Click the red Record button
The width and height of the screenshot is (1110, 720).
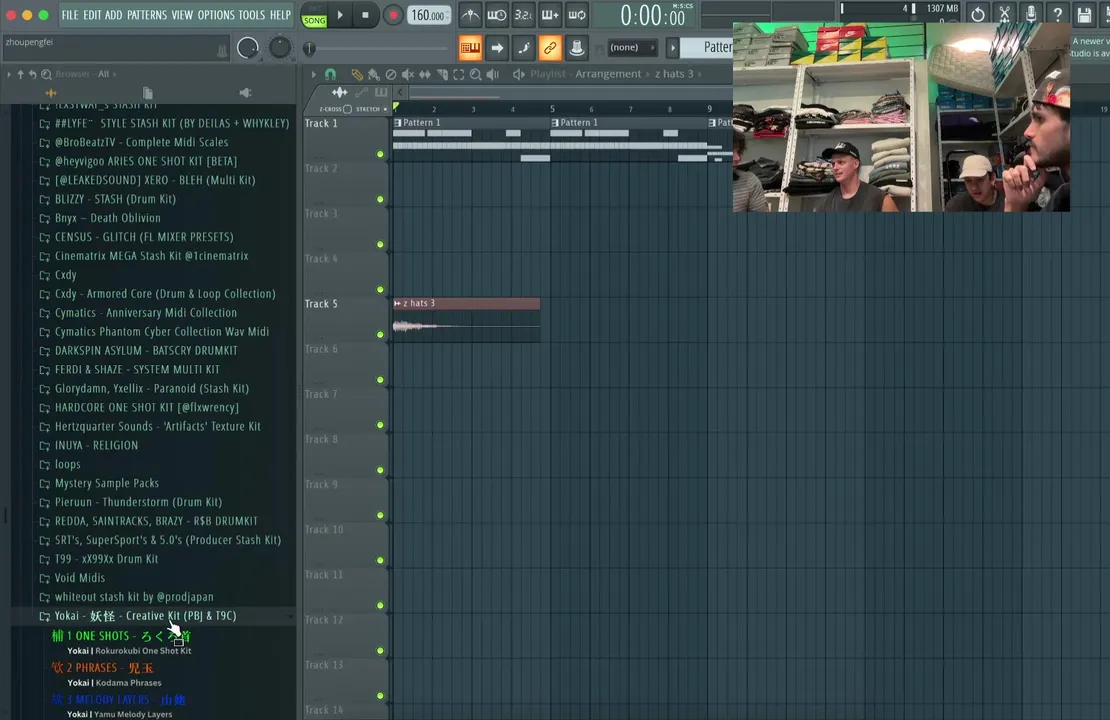pos(393,15)
